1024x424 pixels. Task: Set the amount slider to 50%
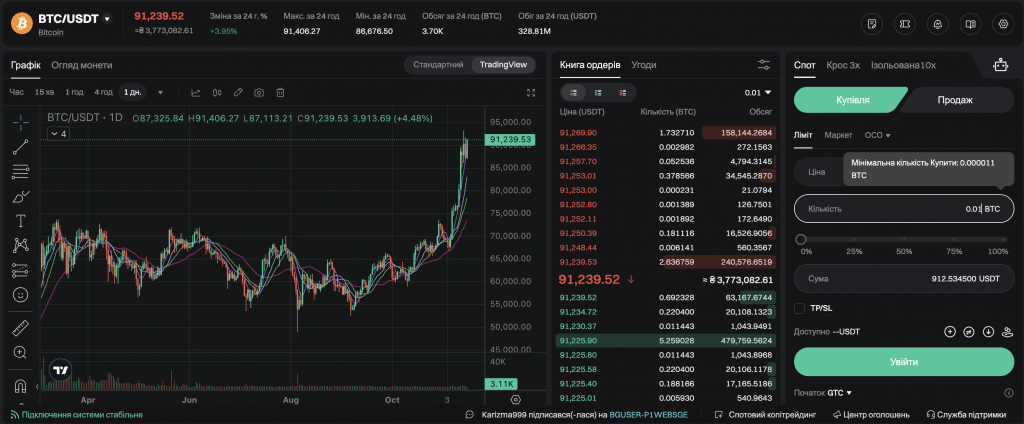[x=904, y=240]
